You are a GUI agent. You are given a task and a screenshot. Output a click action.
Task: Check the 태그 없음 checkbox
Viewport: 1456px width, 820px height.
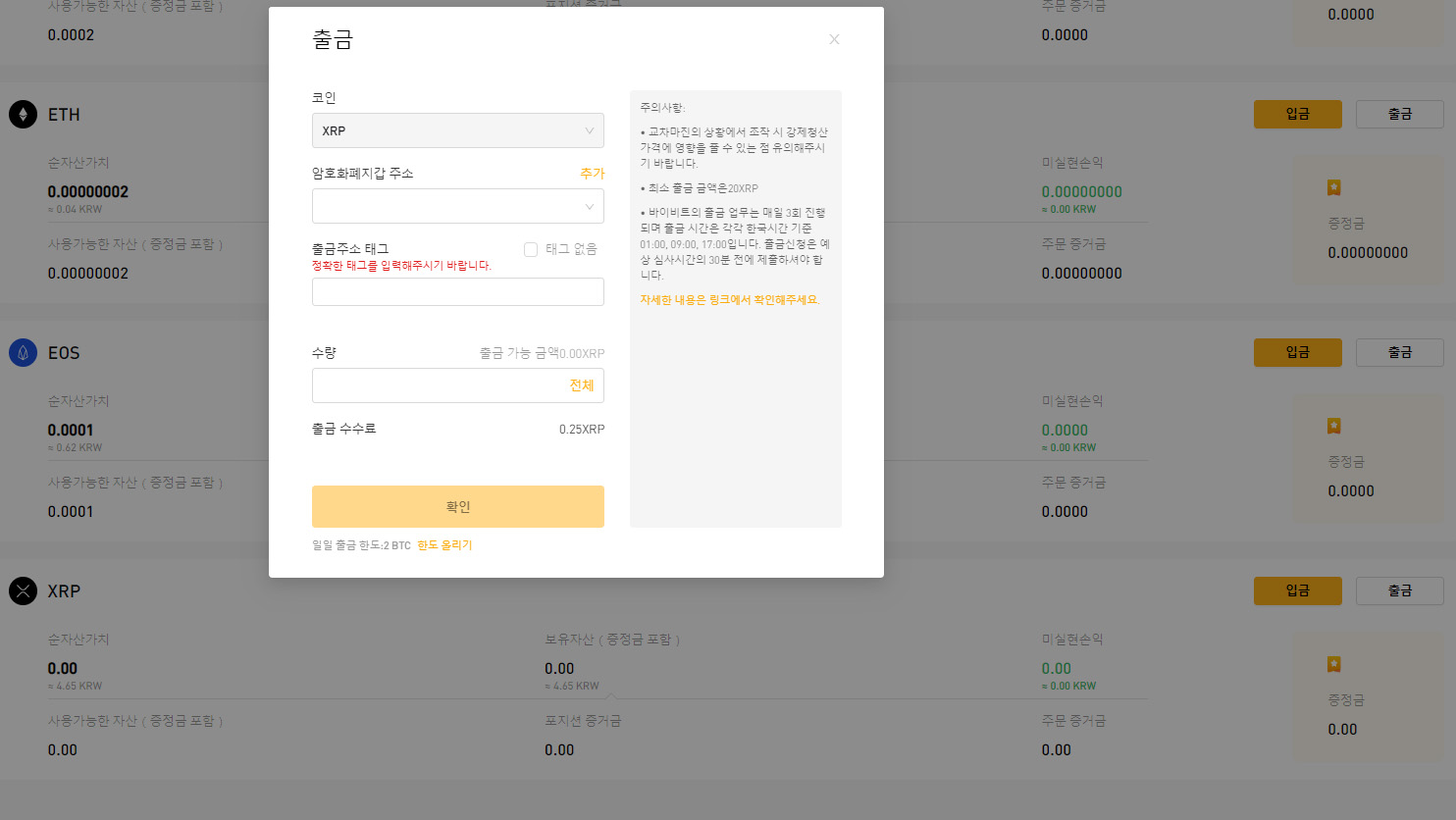tap(531, 249)
